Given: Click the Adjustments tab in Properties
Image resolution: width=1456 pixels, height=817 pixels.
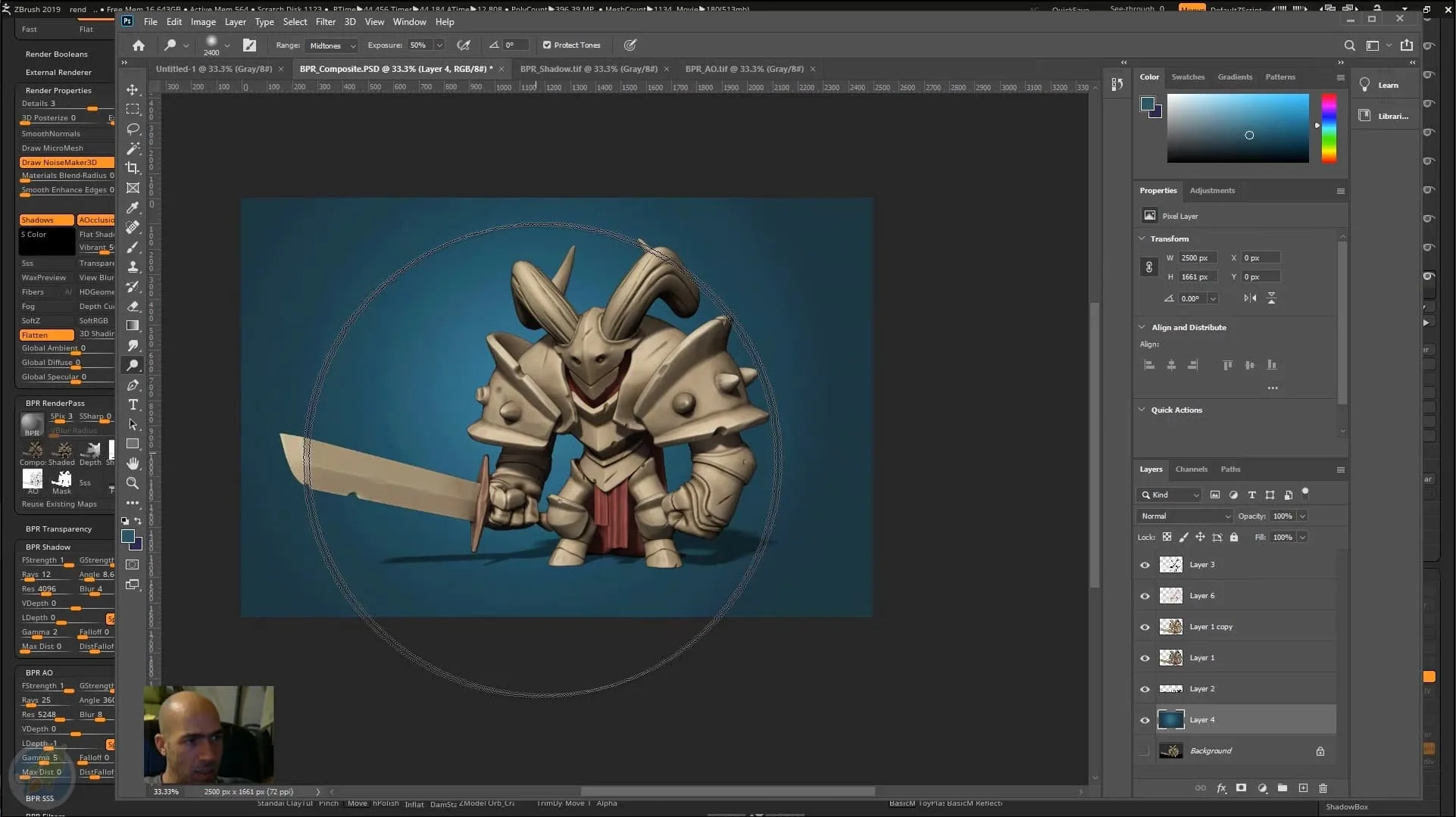Looking at the screenshot, I should click(1212, 190).
